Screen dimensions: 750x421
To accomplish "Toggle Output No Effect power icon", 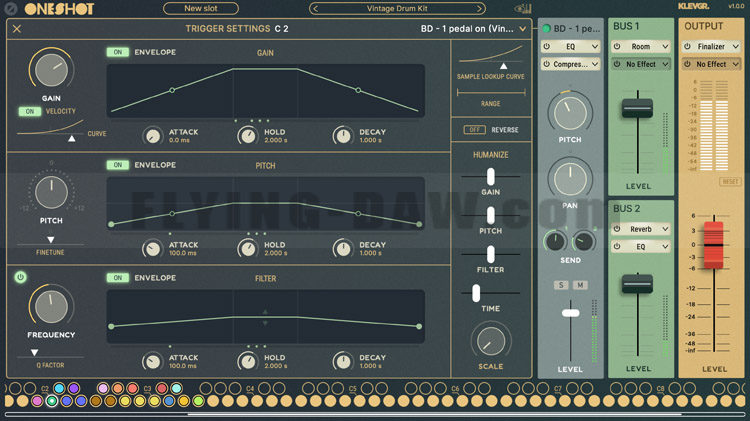I will [x=687, y=64].
